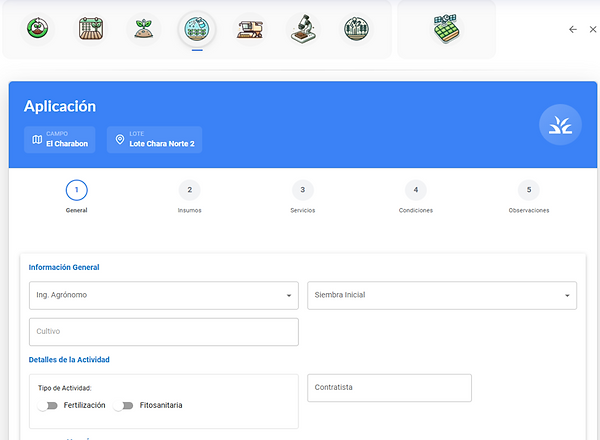
Task: Go to step 4 Condiciones
Action: [x=416, y=190]
